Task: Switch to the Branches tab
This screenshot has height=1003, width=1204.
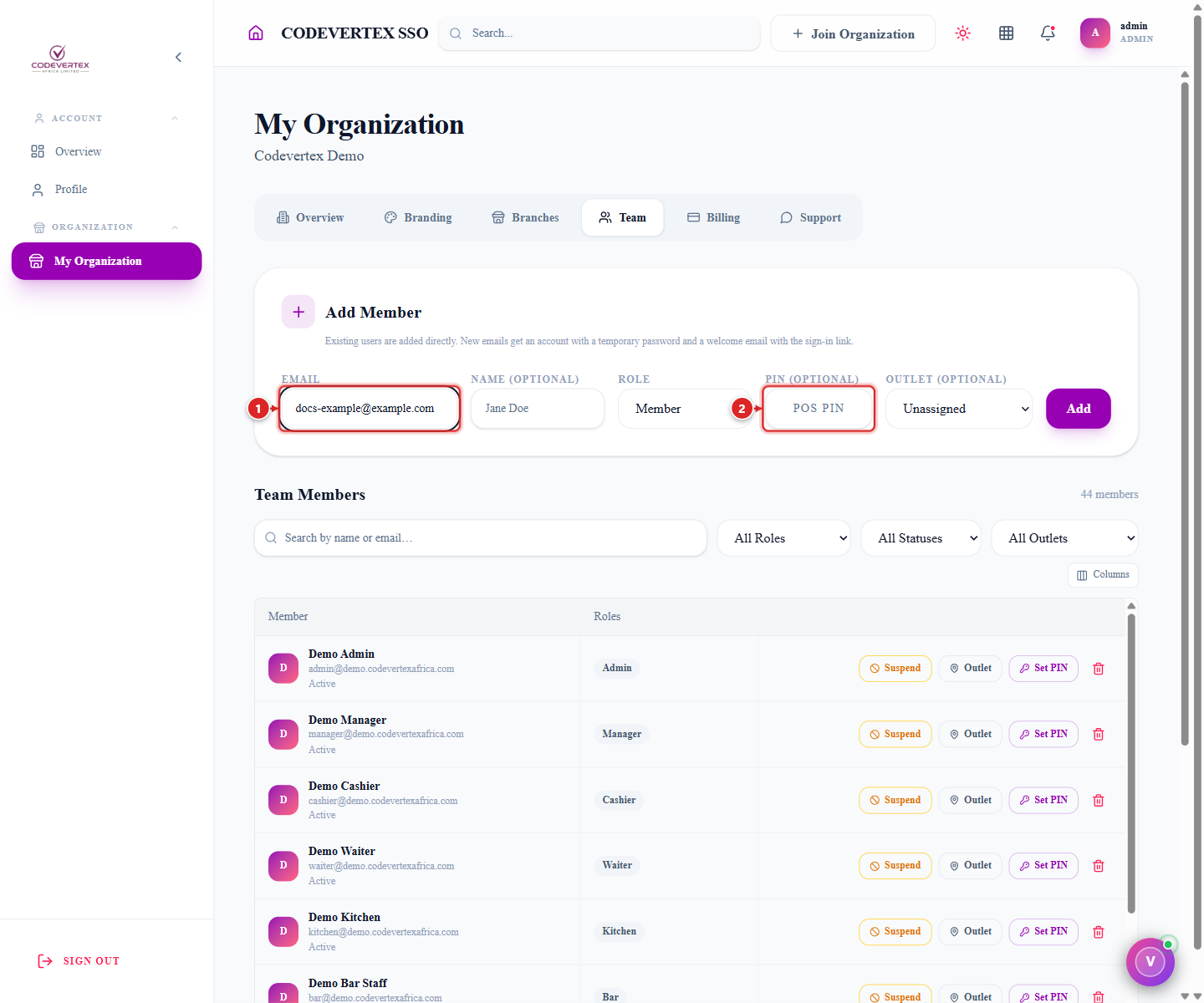Action: point(525,217)
